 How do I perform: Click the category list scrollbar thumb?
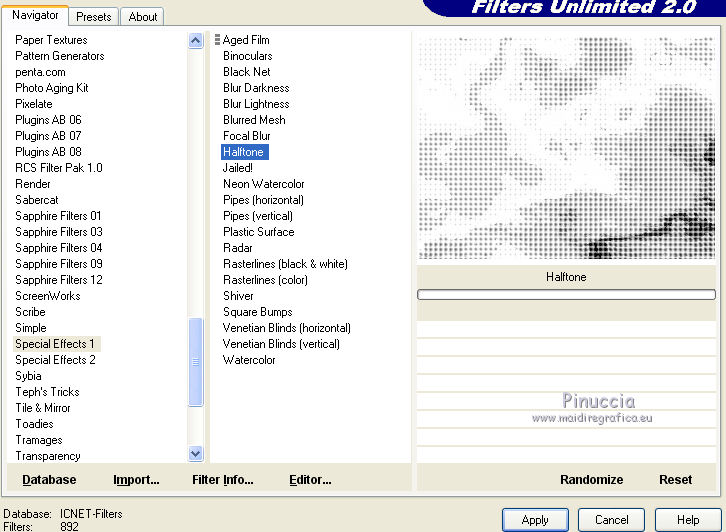pos(195,362)
